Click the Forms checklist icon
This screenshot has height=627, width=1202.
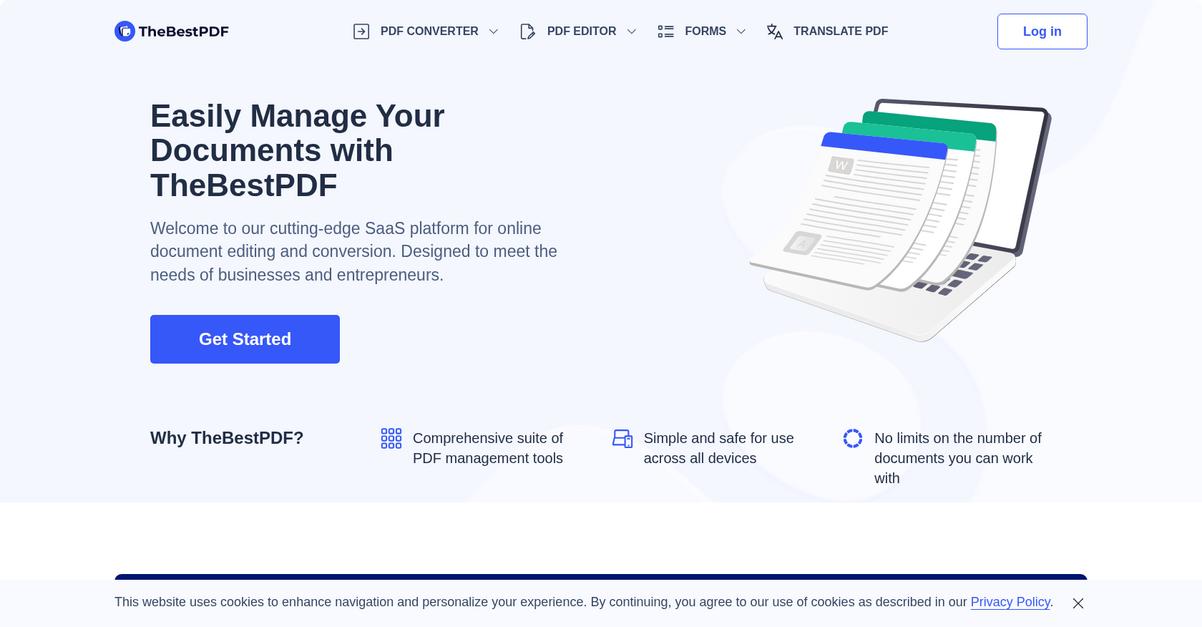click(666, 31)
